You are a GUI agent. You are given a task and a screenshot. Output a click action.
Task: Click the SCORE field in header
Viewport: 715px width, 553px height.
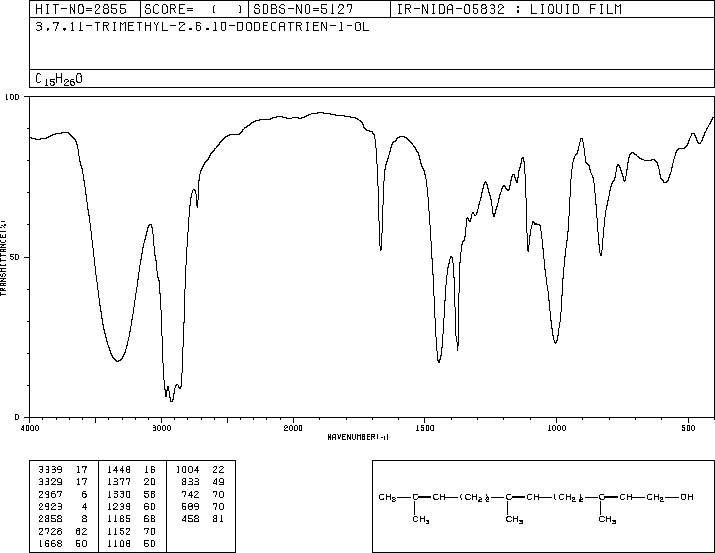coord(194,9)
